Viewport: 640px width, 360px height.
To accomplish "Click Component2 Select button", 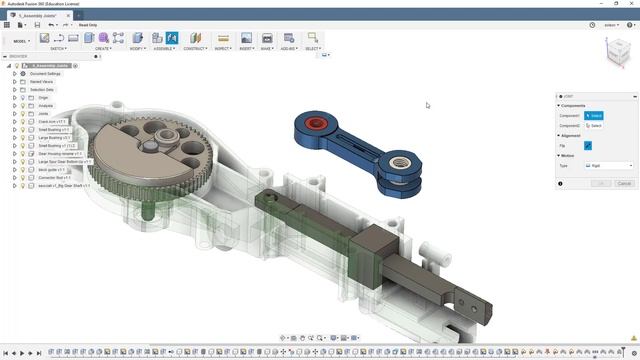I will click(x=593, y=126).
